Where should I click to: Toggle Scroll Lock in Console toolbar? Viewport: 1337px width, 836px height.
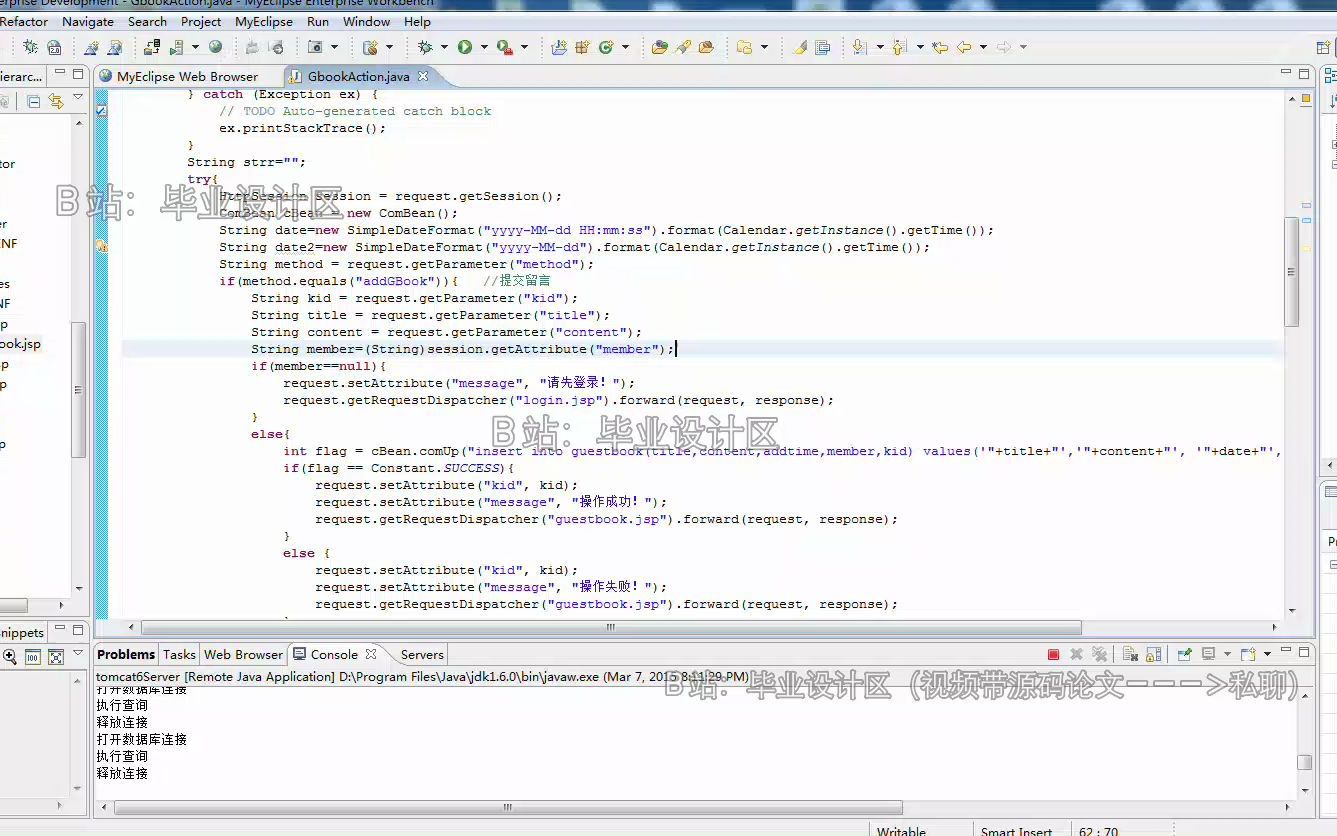point(1153,654)
